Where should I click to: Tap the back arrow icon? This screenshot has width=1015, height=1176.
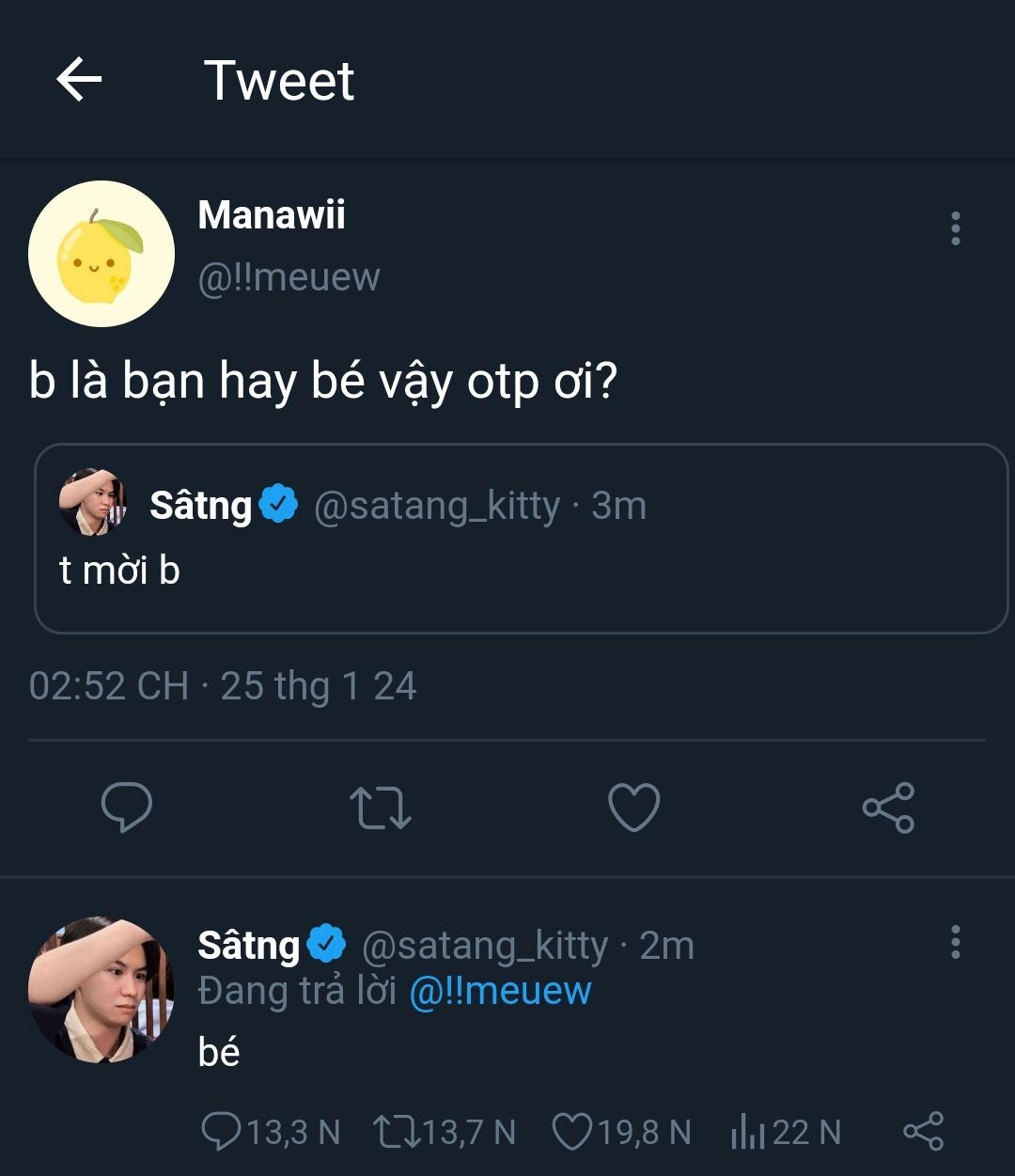point(79,80)
